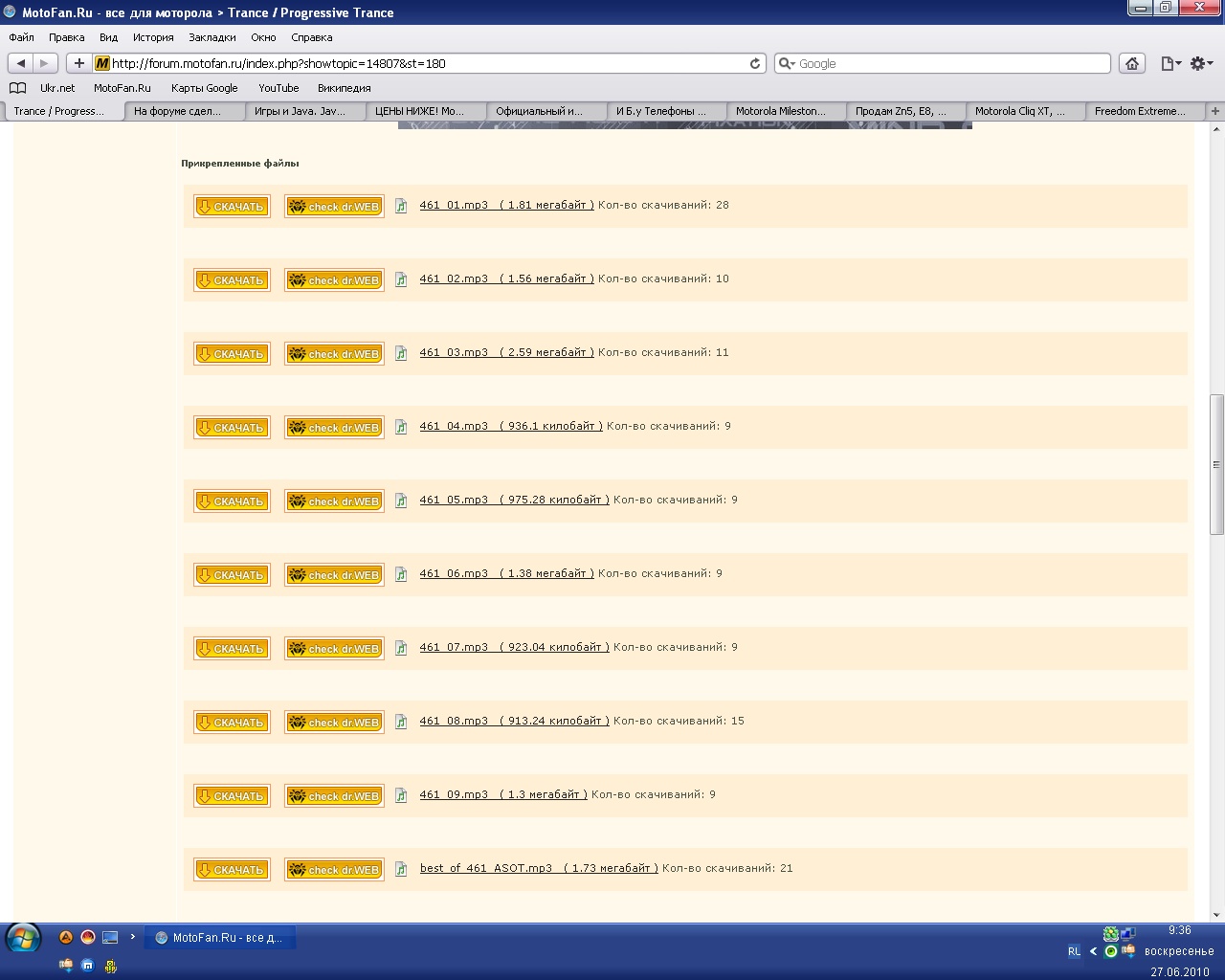Go to the home page icon

point(1132,63)
